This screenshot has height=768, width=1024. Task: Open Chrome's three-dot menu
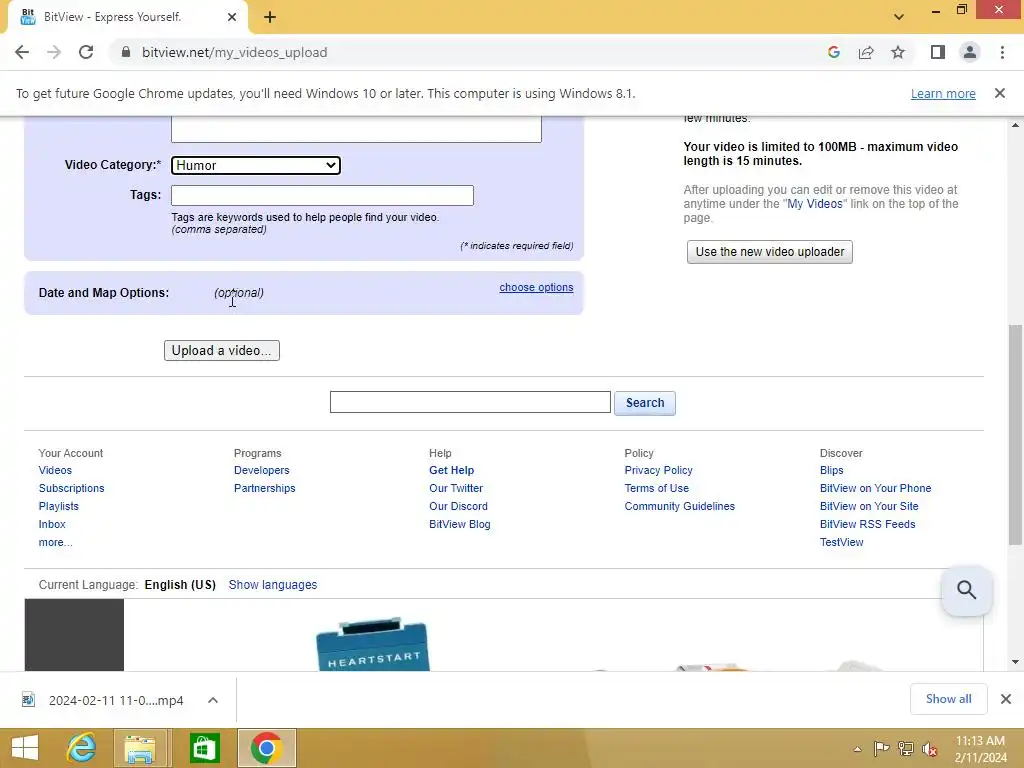coord(1002,52)
